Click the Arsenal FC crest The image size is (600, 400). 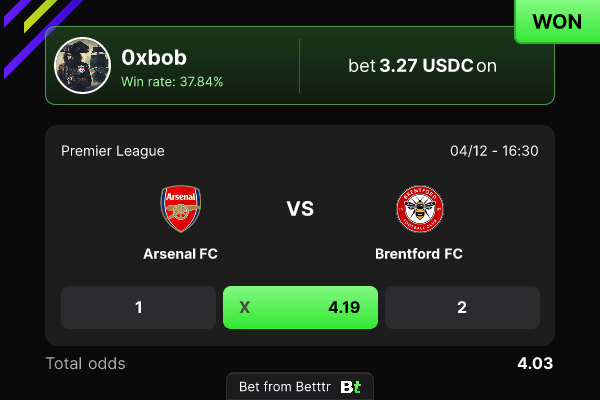[181, 209]
